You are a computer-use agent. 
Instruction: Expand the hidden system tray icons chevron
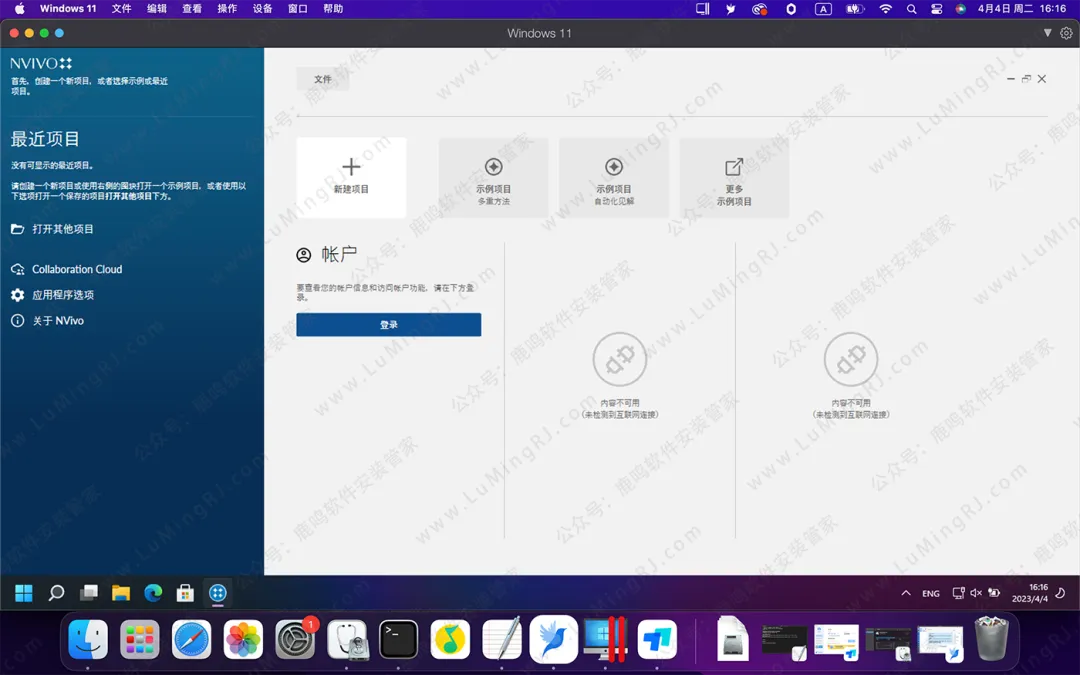tap(906, 593)
